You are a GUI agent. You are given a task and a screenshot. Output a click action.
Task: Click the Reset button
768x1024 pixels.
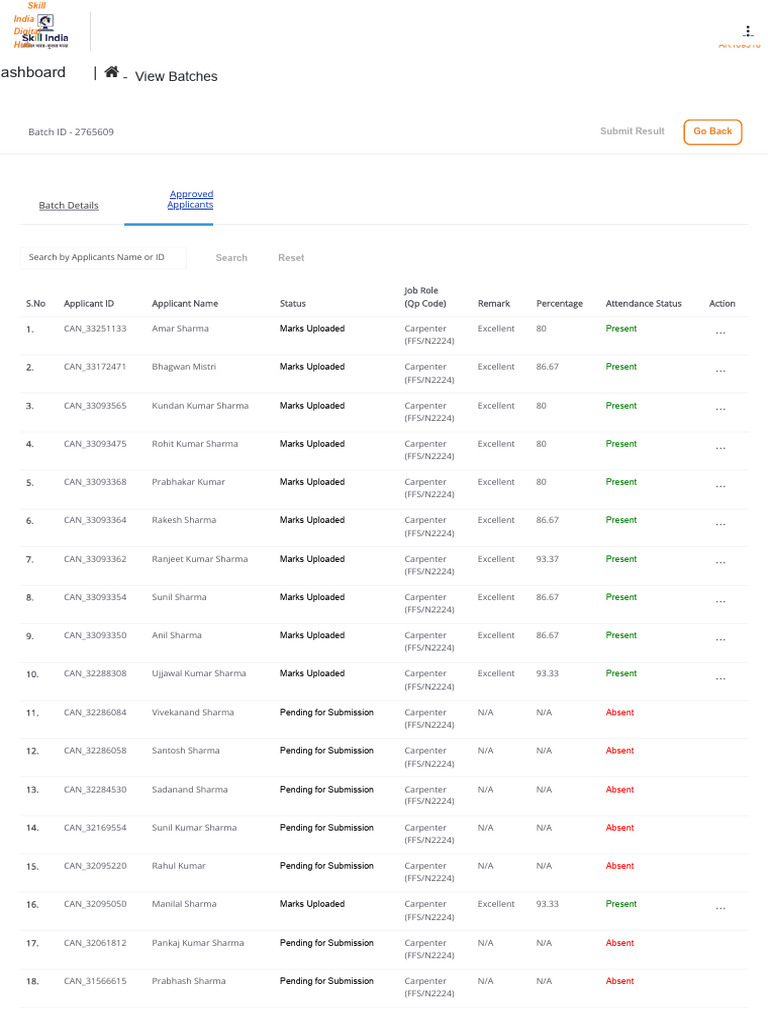click(x=291, y=257)
